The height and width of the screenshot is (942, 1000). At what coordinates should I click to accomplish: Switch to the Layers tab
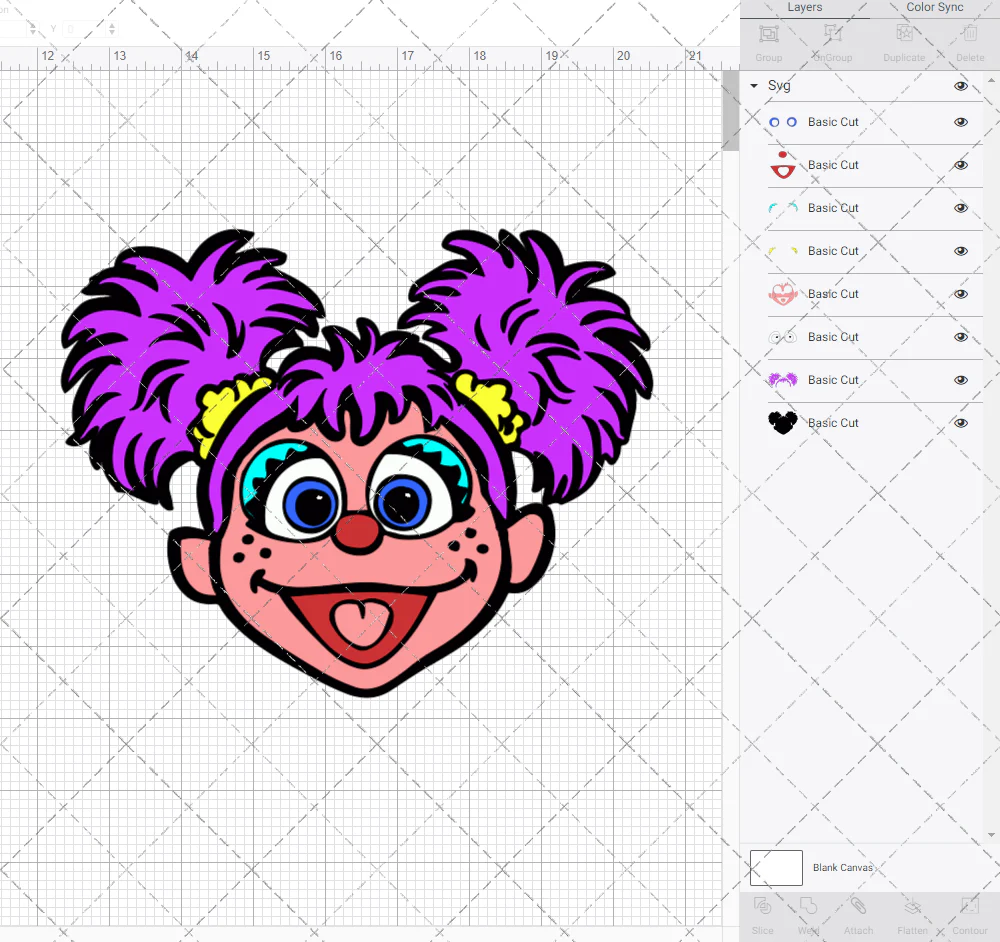tap(804, 8)
